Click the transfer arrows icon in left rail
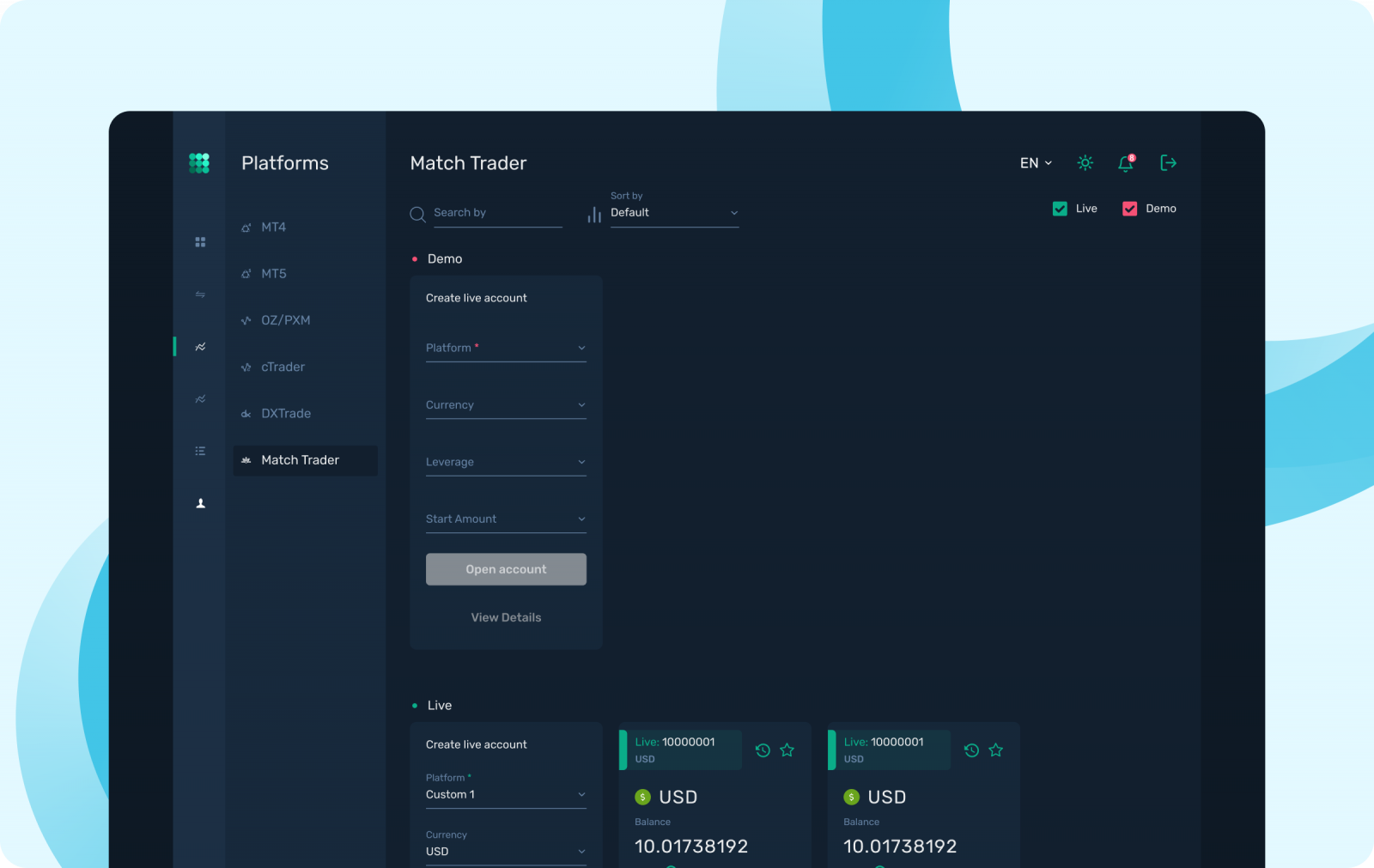The image size is (1374, 868). point(200,294)
